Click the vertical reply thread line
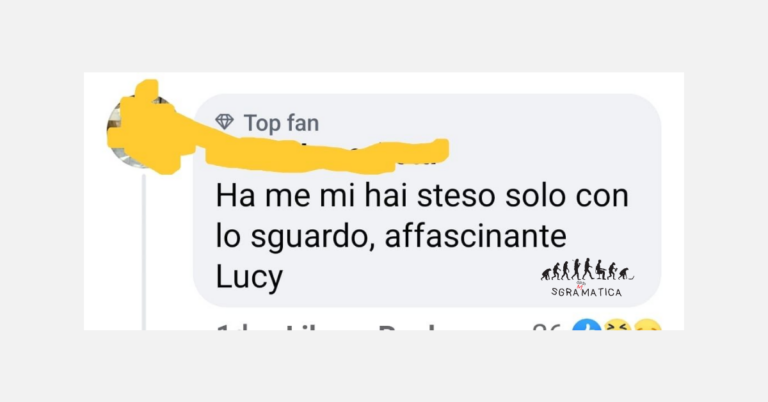 pyautogui.click(x=144, y=252)
